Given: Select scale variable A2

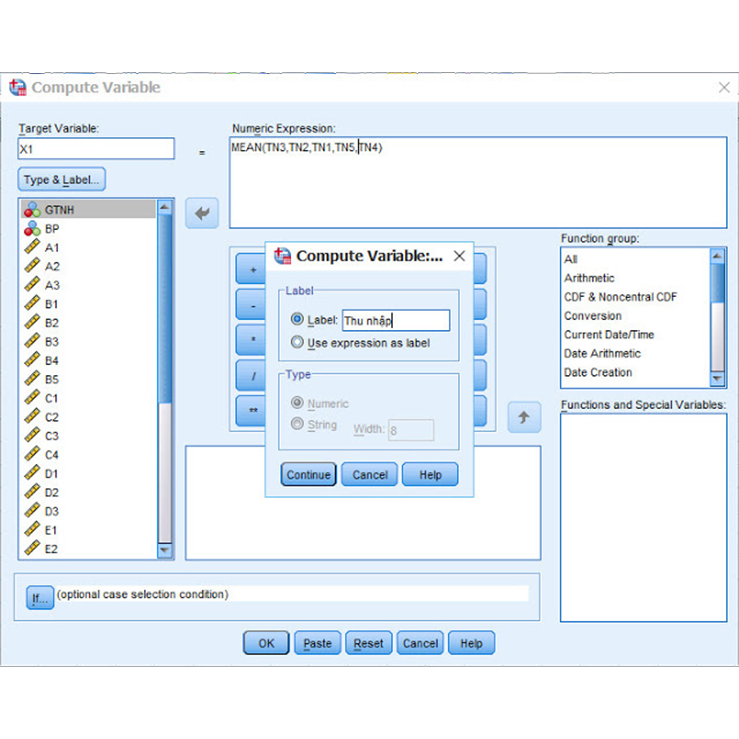Looking at the screenshot, I should coord(88,266).
